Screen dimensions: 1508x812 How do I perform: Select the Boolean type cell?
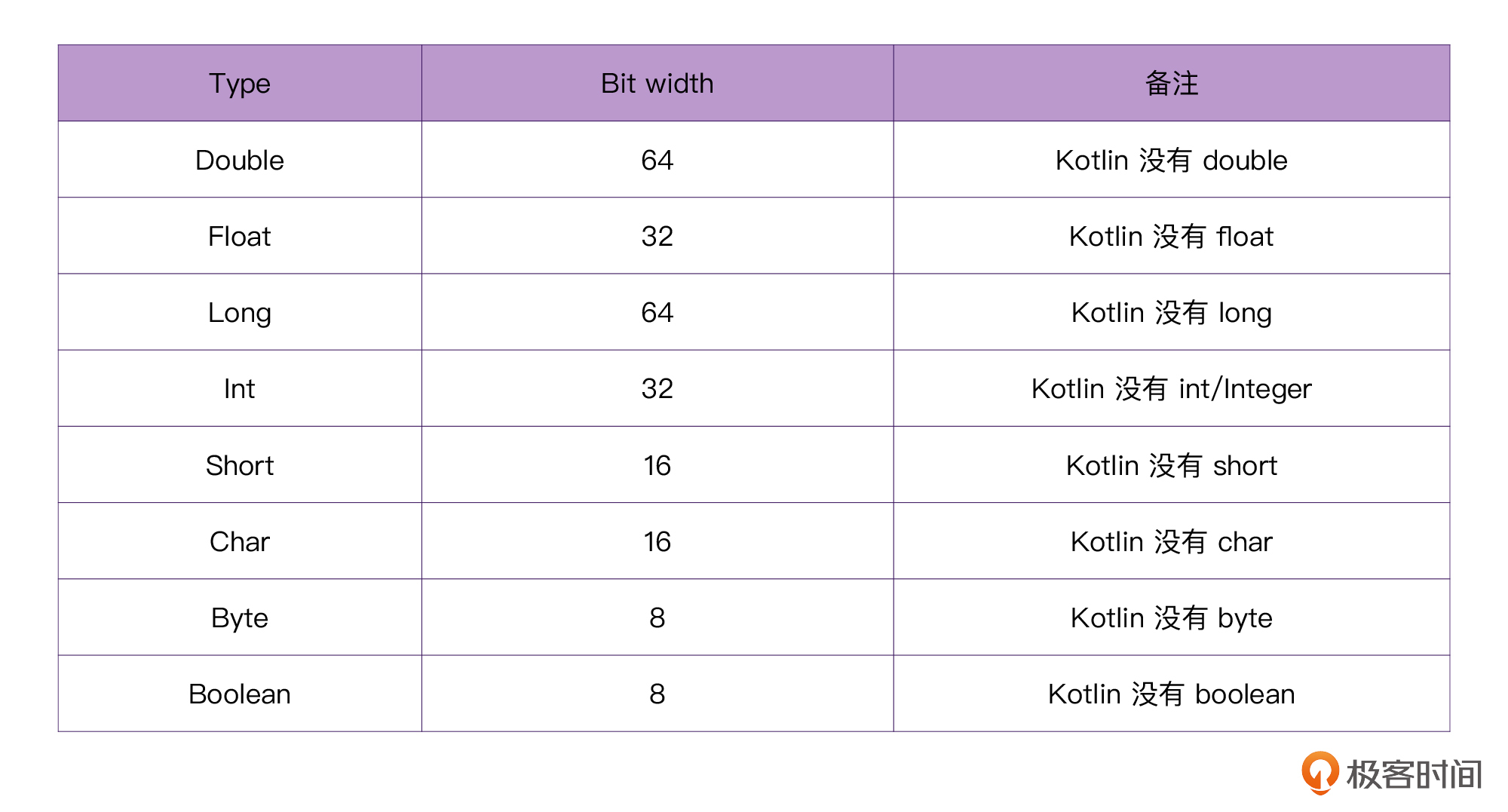click(240, 694)
